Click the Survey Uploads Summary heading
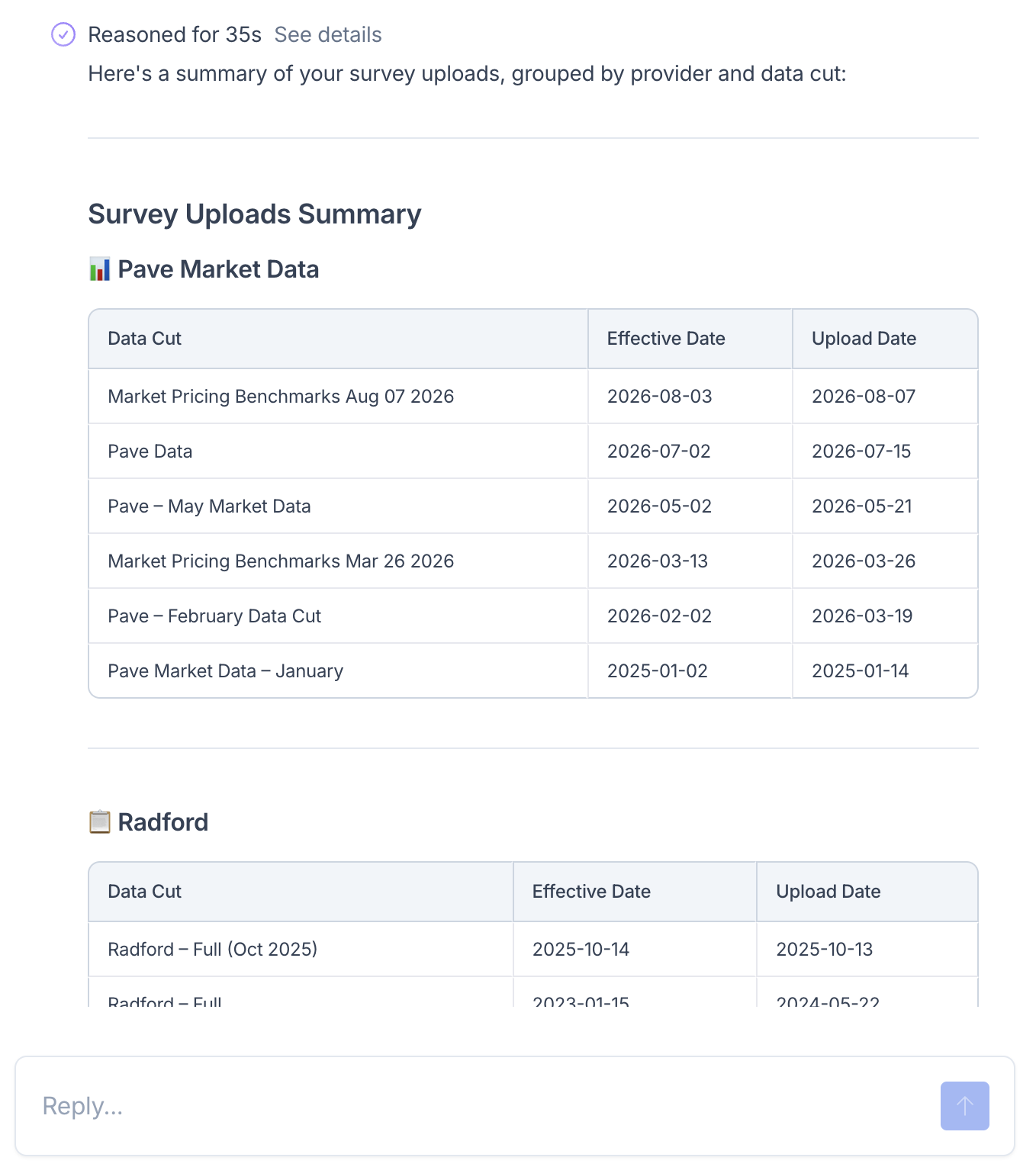The width and height of the screenshot is (1036, 1167). 255,214
